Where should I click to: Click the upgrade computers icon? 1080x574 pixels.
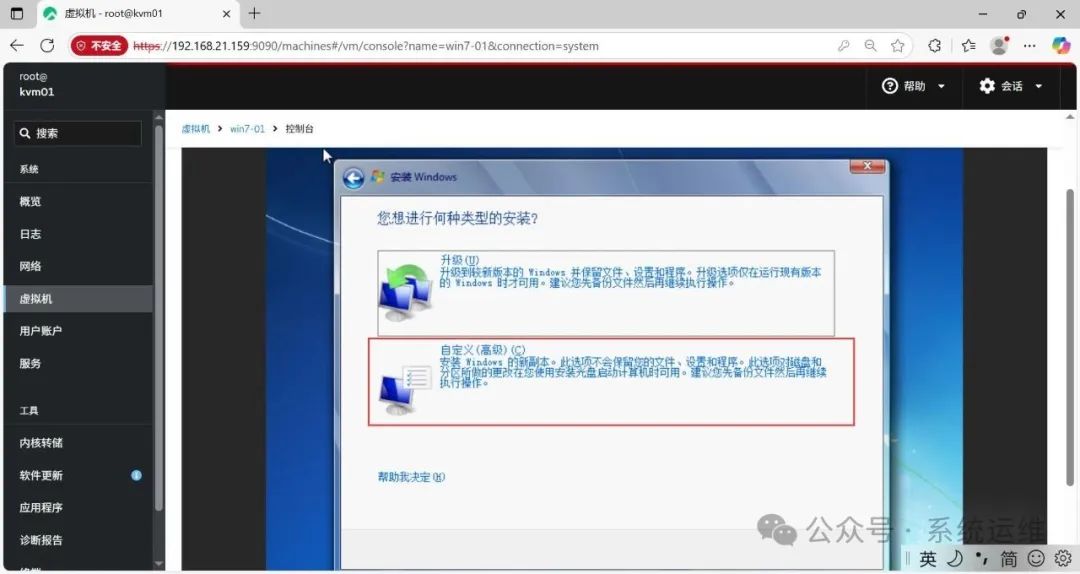tap(406, 293)
